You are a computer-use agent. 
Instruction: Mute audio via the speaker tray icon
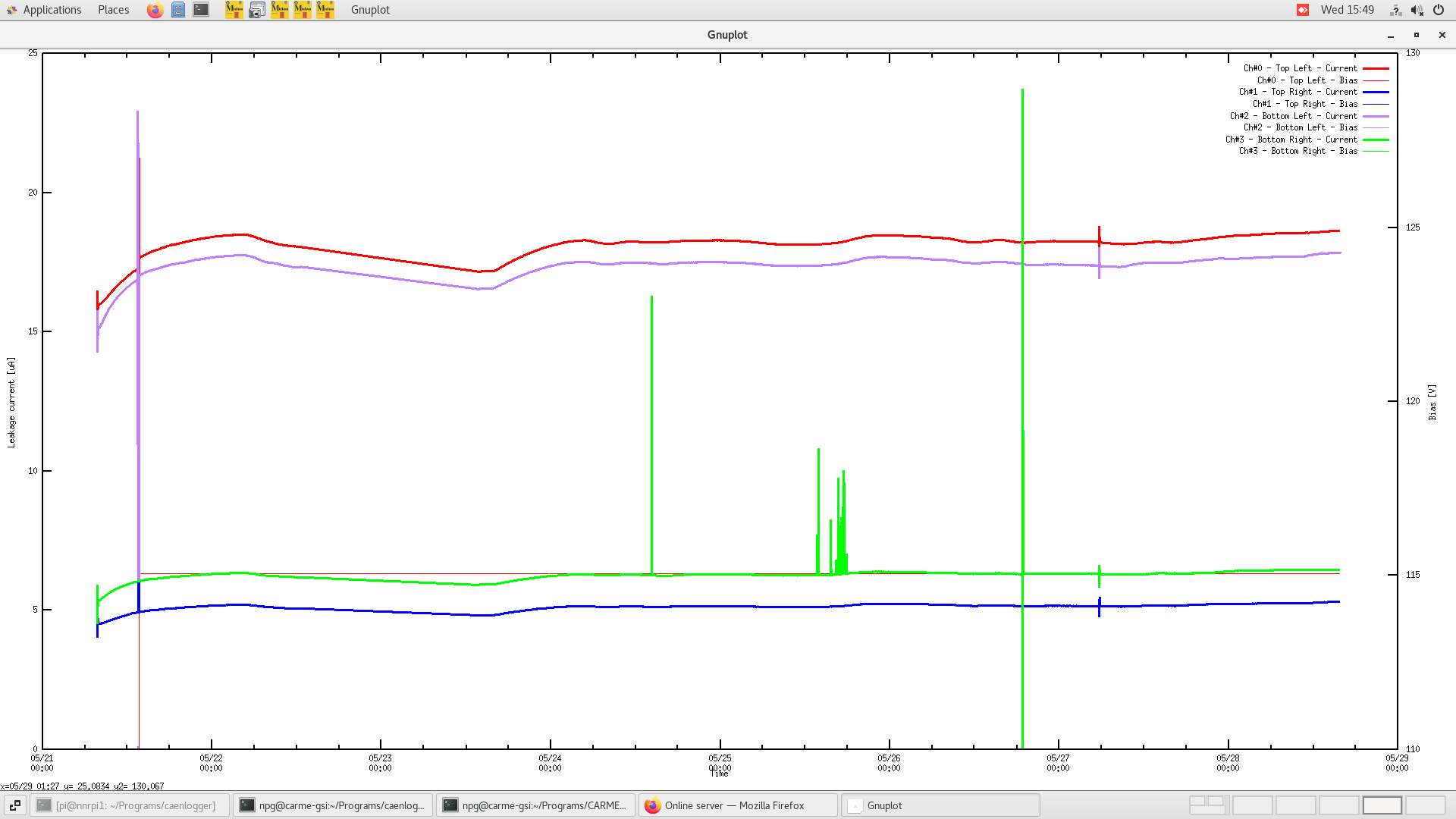pyautogui.click(x=1417, y=10)
